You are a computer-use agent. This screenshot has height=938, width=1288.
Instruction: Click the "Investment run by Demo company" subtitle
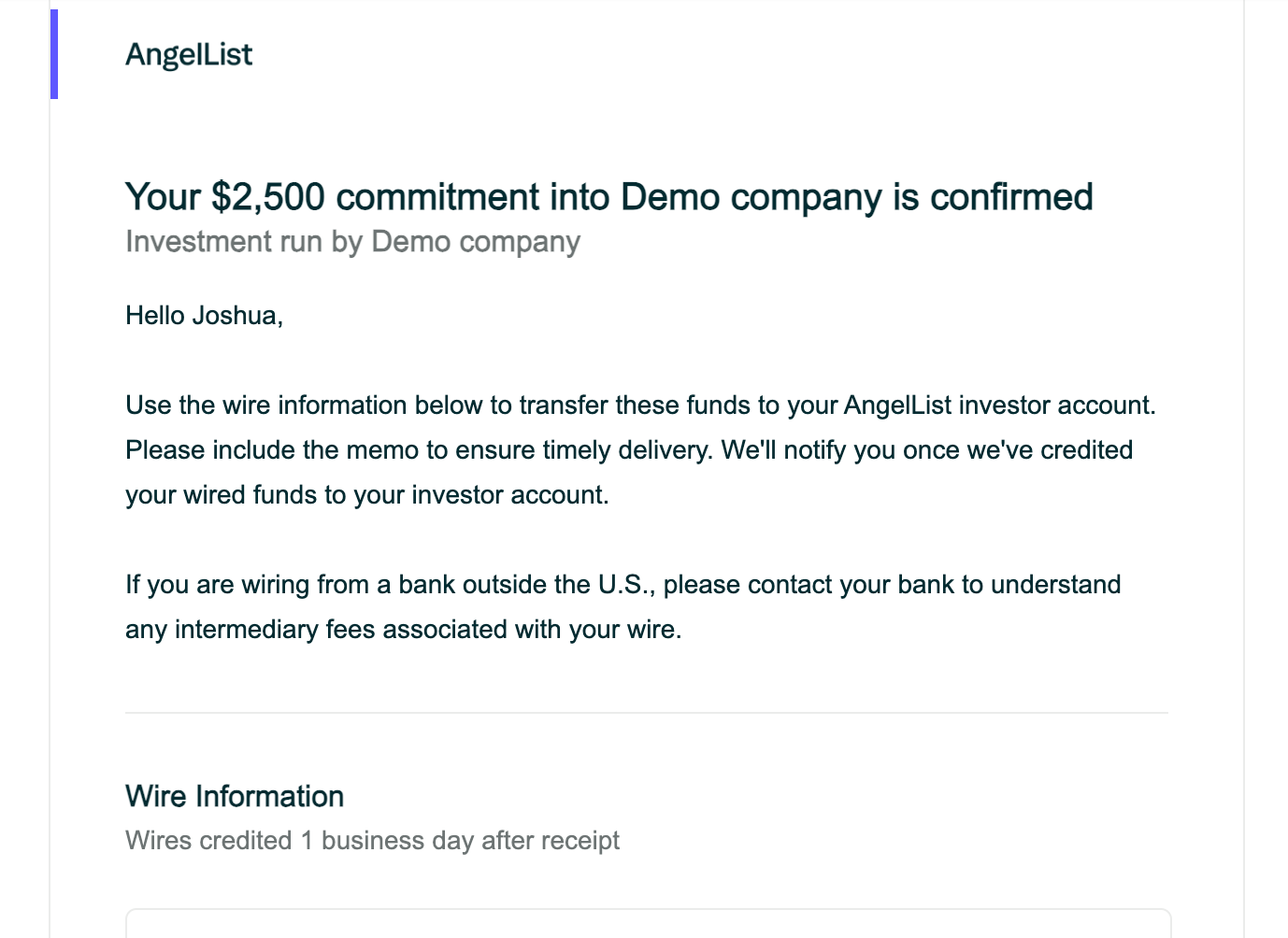[353, 242]
